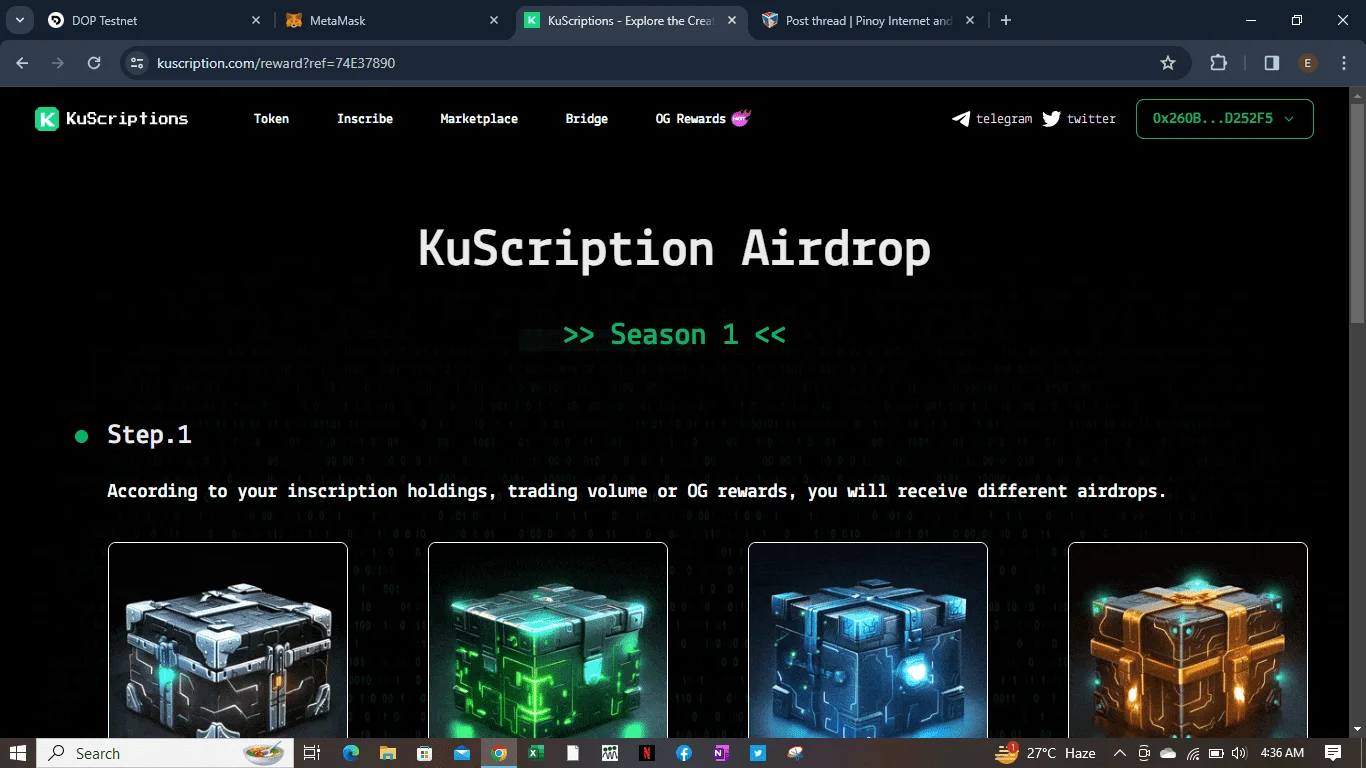Open the Windows notification center

(x=1333, y=753)
